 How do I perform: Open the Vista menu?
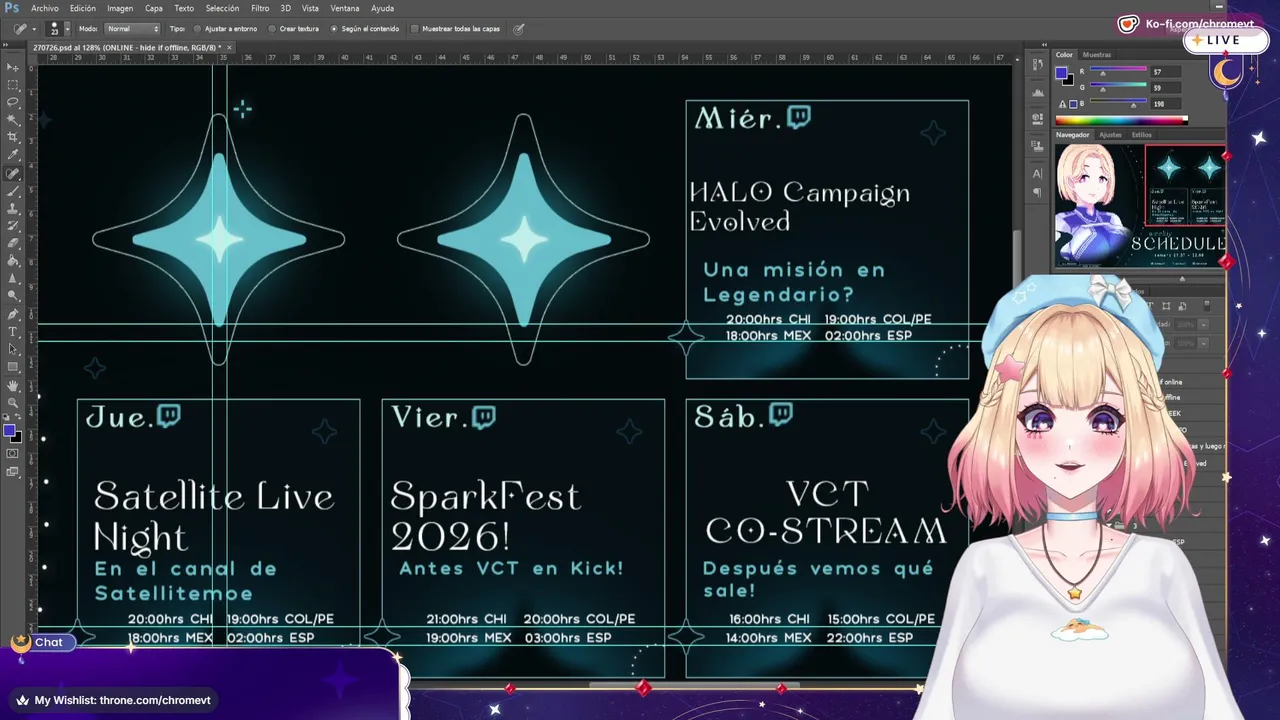pos(310,8)
